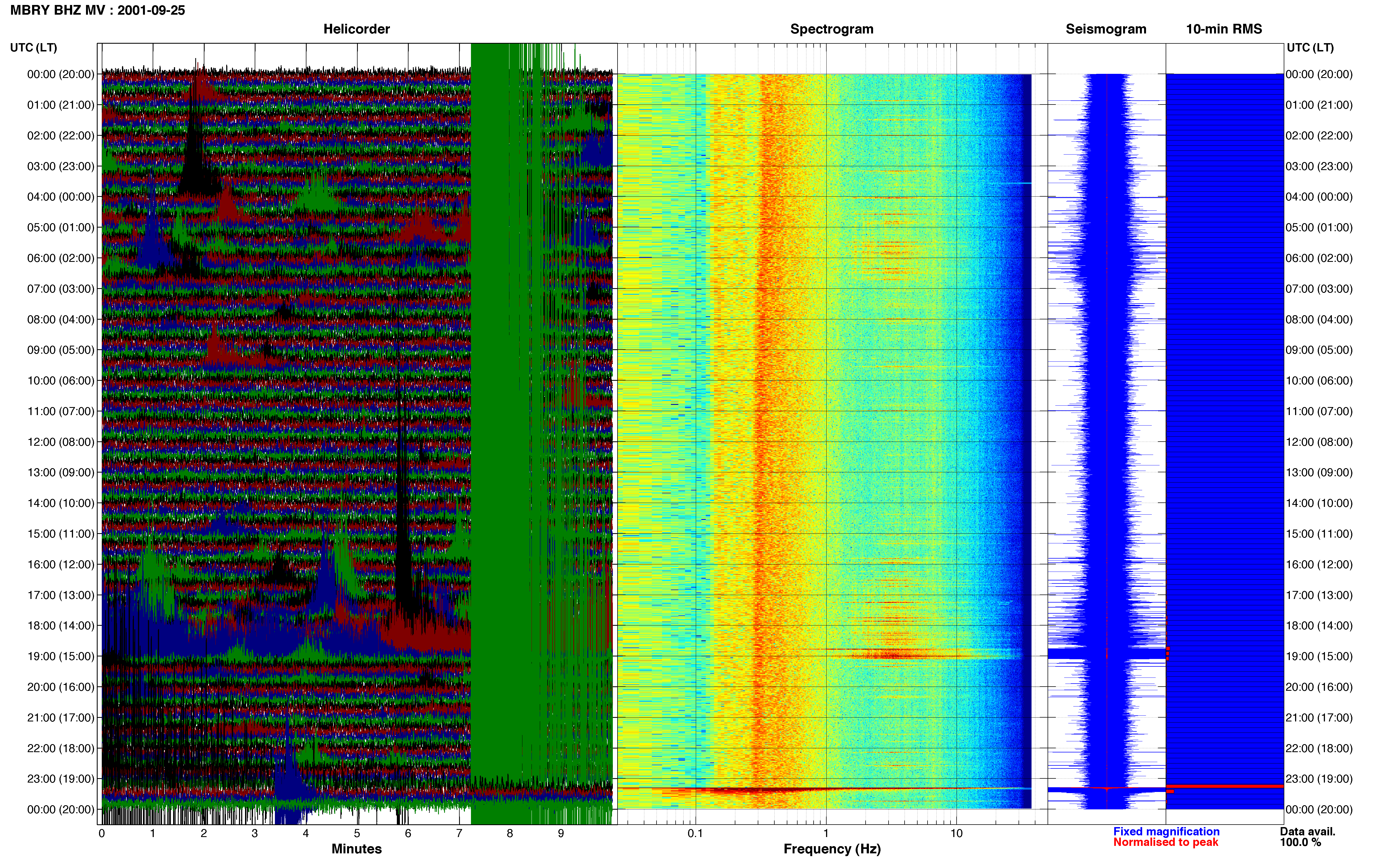
Task: Click '07:00 (03:00)' on RMS-side time axis
Action: [x=1319, y=289]
